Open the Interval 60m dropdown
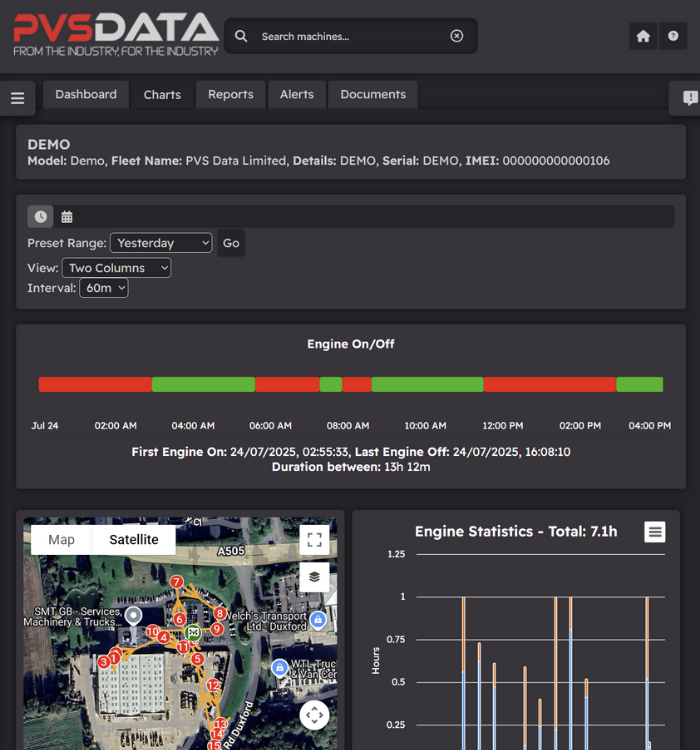The height and width of the screenshot is (750, 700). pos(104,288)
